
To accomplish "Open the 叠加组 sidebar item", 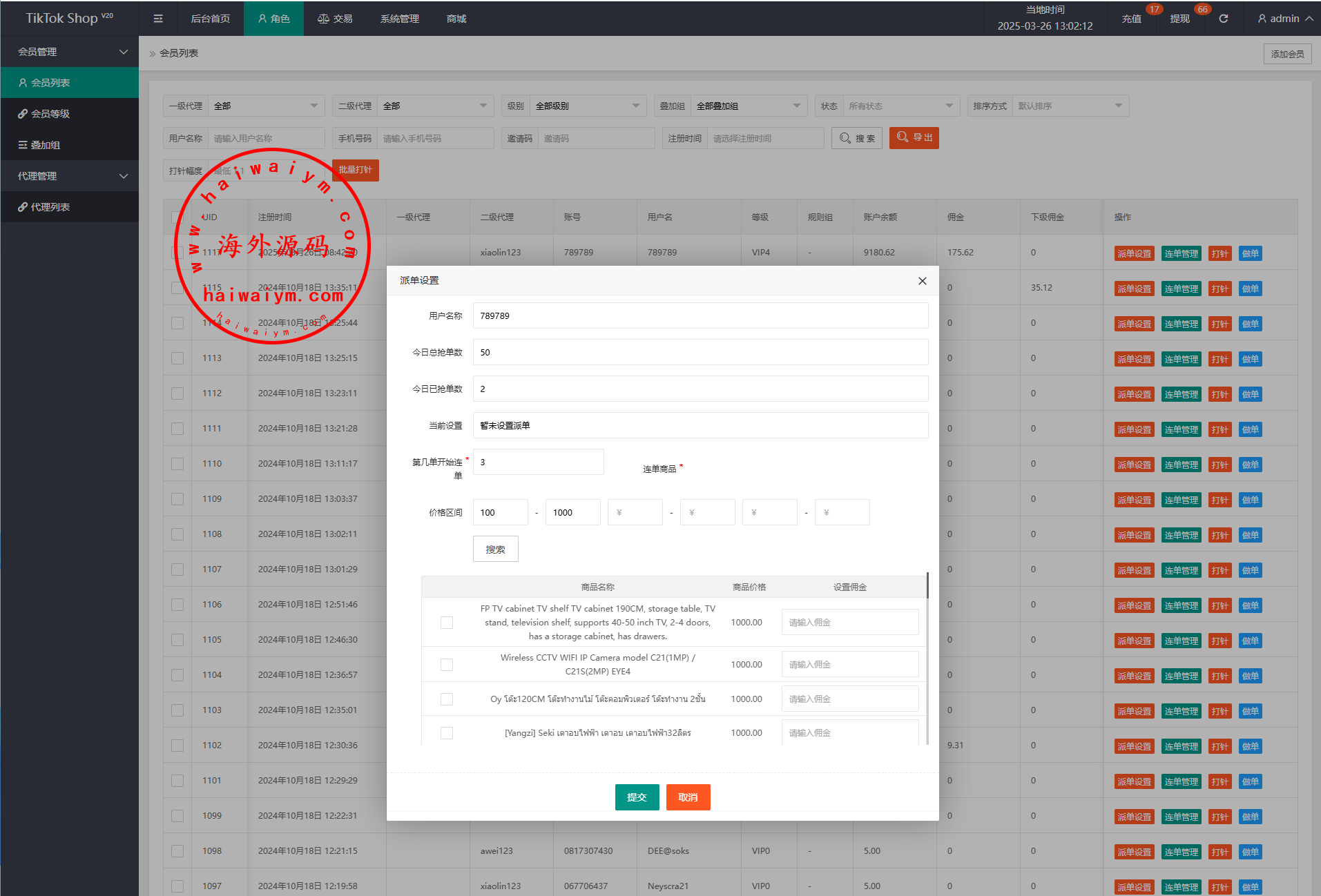I will pos(45,145).
